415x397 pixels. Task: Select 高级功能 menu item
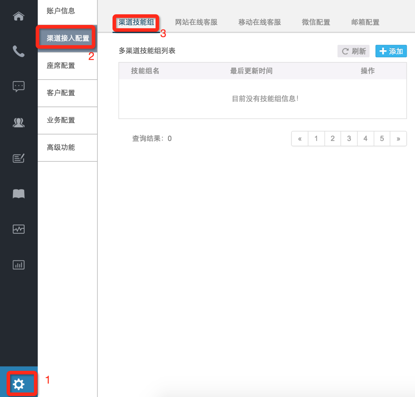(67, 148)
